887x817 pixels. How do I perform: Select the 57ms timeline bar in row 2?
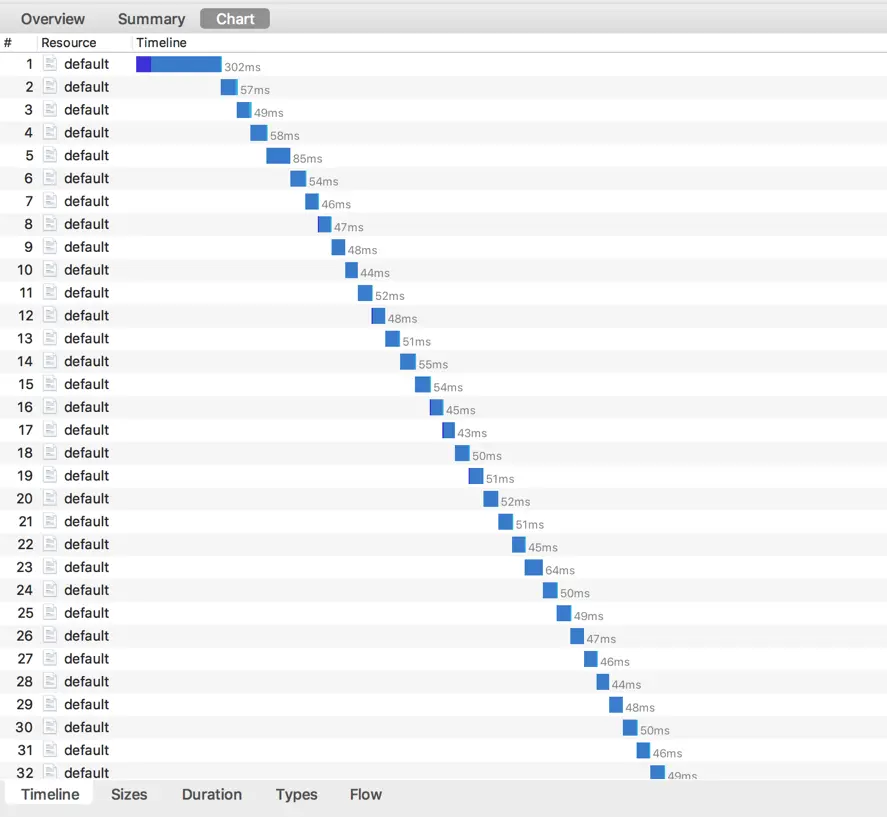click(x=229, y=87)
